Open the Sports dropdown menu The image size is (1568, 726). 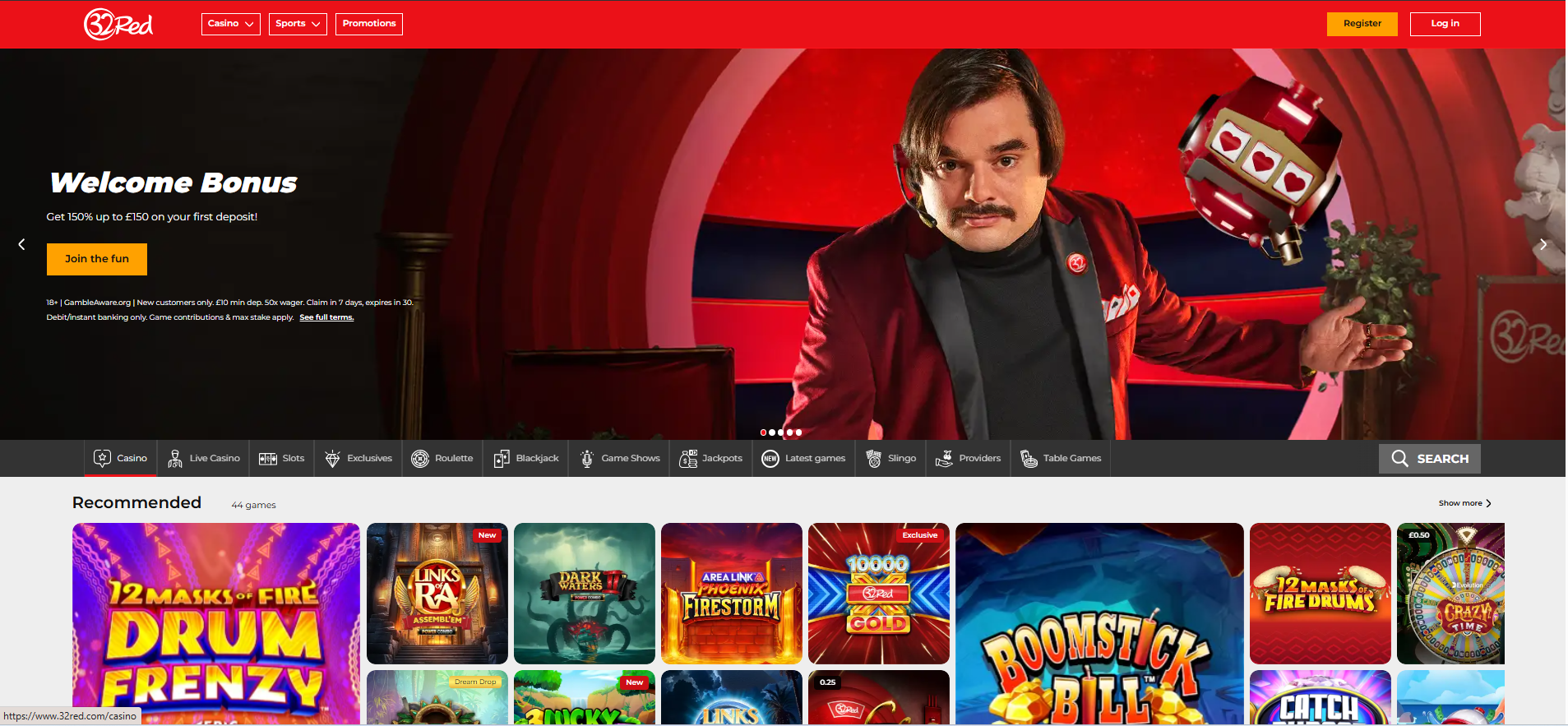(x=298, y=24)
